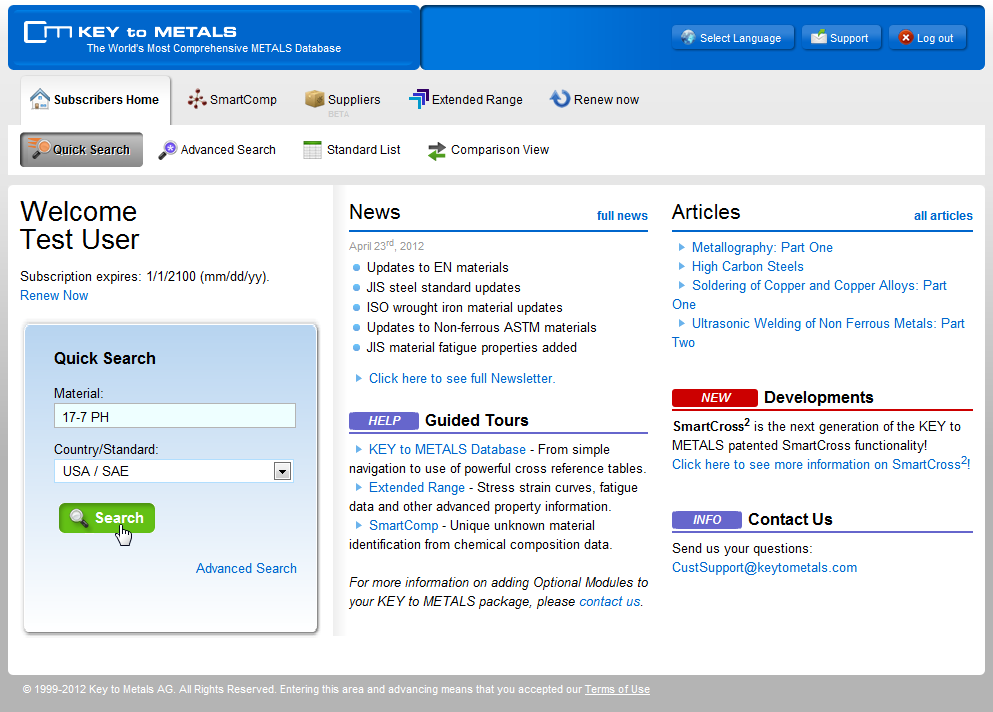This screenshot has height=712, width=993.
Task: Click the Log out button
Action: [x=927, y=38]
